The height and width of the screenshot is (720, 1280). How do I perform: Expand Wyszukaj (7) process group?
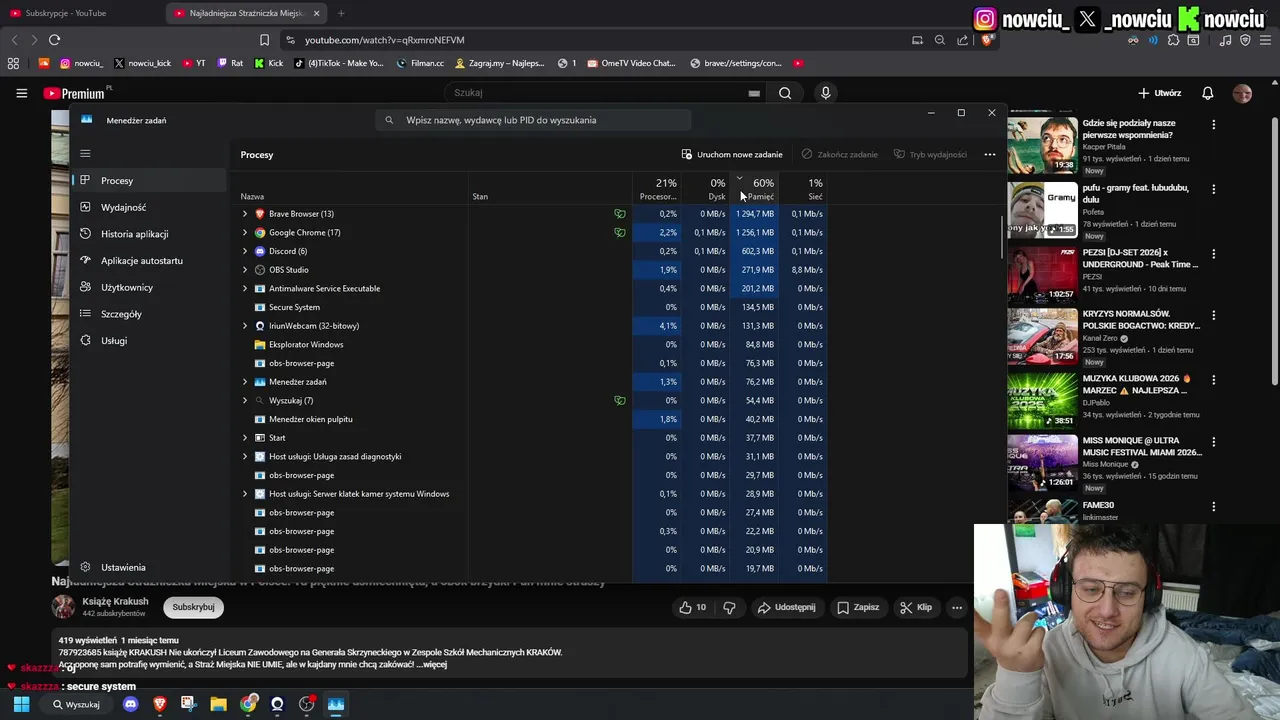[245, 400]
